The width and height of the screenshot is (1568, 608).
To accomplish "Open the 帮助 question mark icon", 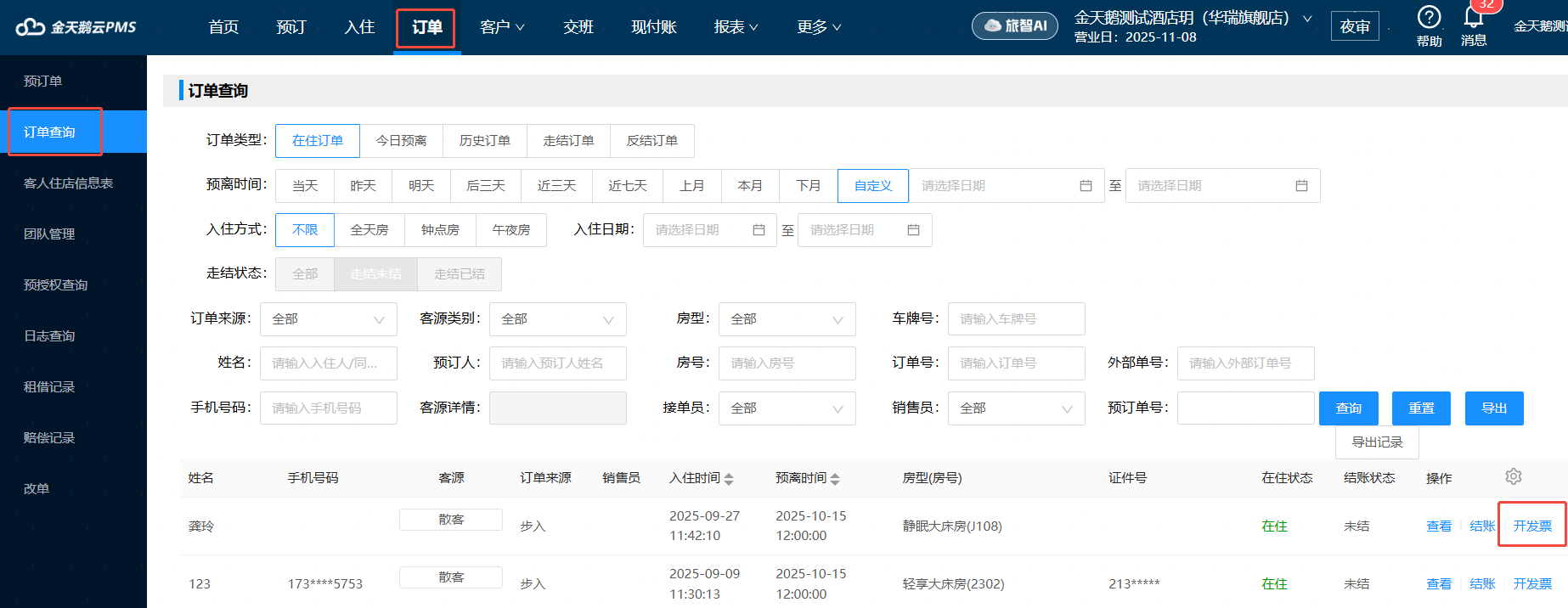I will click(1429, 17).
